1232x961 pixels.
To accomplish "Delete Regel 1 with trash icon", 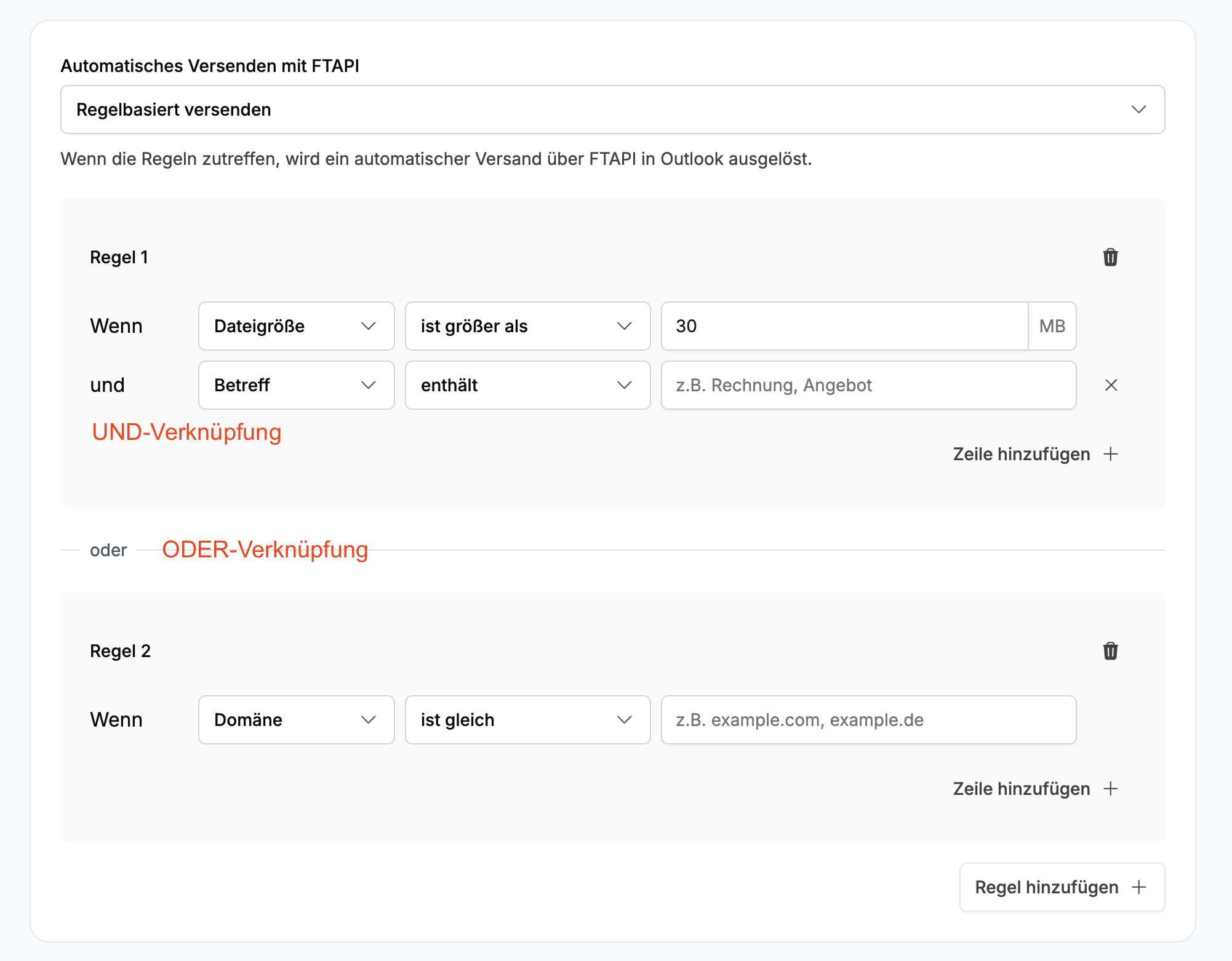I will [1110, 257].
